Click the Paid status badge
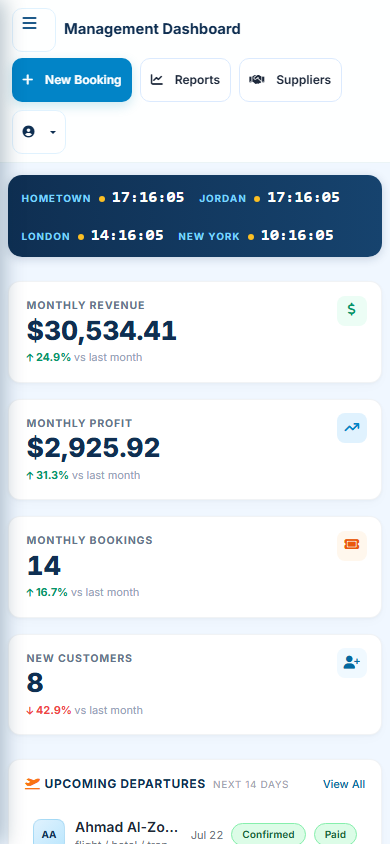The width and height of the screenshot is (390, 844). click(335, 834)
